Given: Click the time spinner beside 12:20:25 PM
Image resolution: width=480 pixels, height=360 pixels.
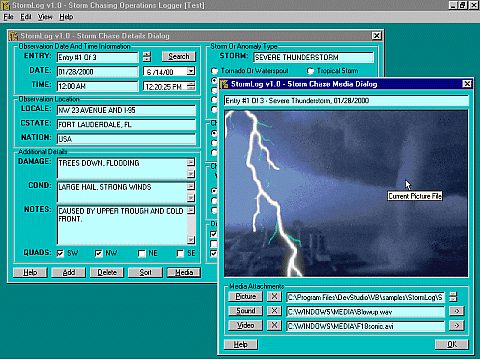Looking at the screenshot, I should [191, 86].
